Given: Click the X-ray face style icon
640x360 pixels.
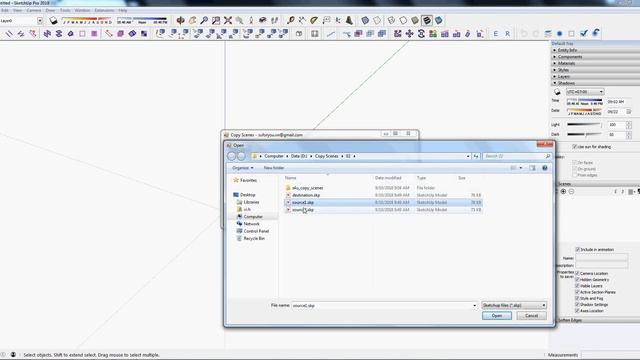Looking at the screenshot, I should (x=365, y=20).
